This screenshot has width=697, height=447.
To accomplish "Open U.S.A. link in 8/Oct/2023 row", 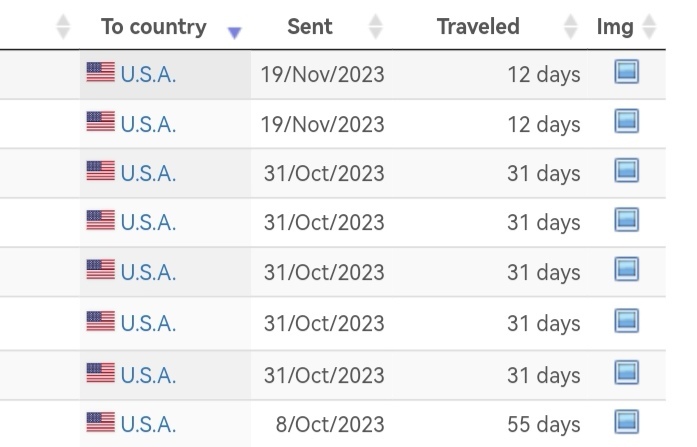I will [x=148, y=424].
